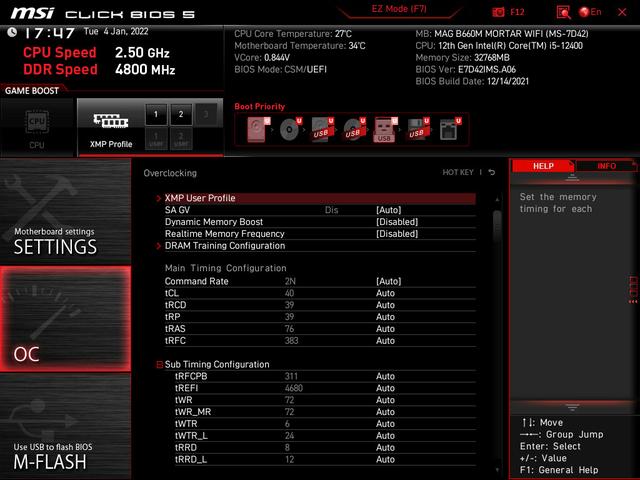This screenshot has width=640, height=480.
Task: Click the Help panel top grip handle
Action: [x=572, y=177]
